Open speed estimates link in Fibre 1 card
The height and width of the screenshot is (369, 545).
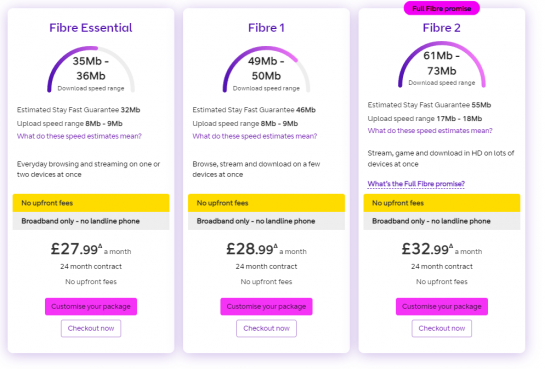pos(255,136)
